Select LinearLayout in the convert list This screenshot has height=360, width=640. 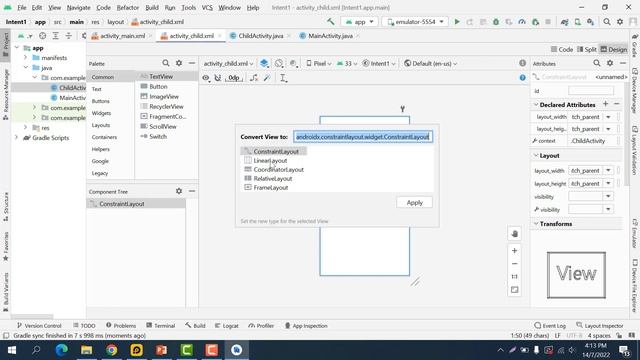(x=270, y=160)
